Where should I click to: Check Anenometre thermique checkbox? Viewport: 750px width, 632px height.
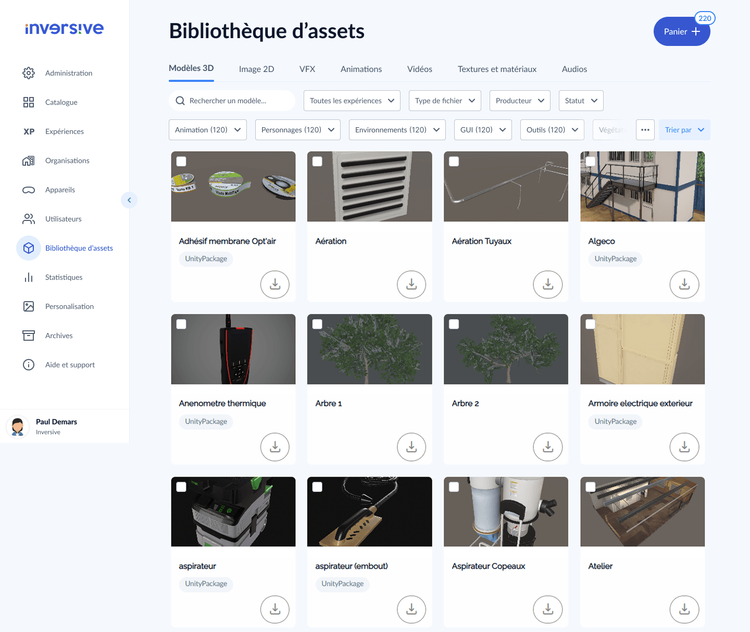pos(181,324)
